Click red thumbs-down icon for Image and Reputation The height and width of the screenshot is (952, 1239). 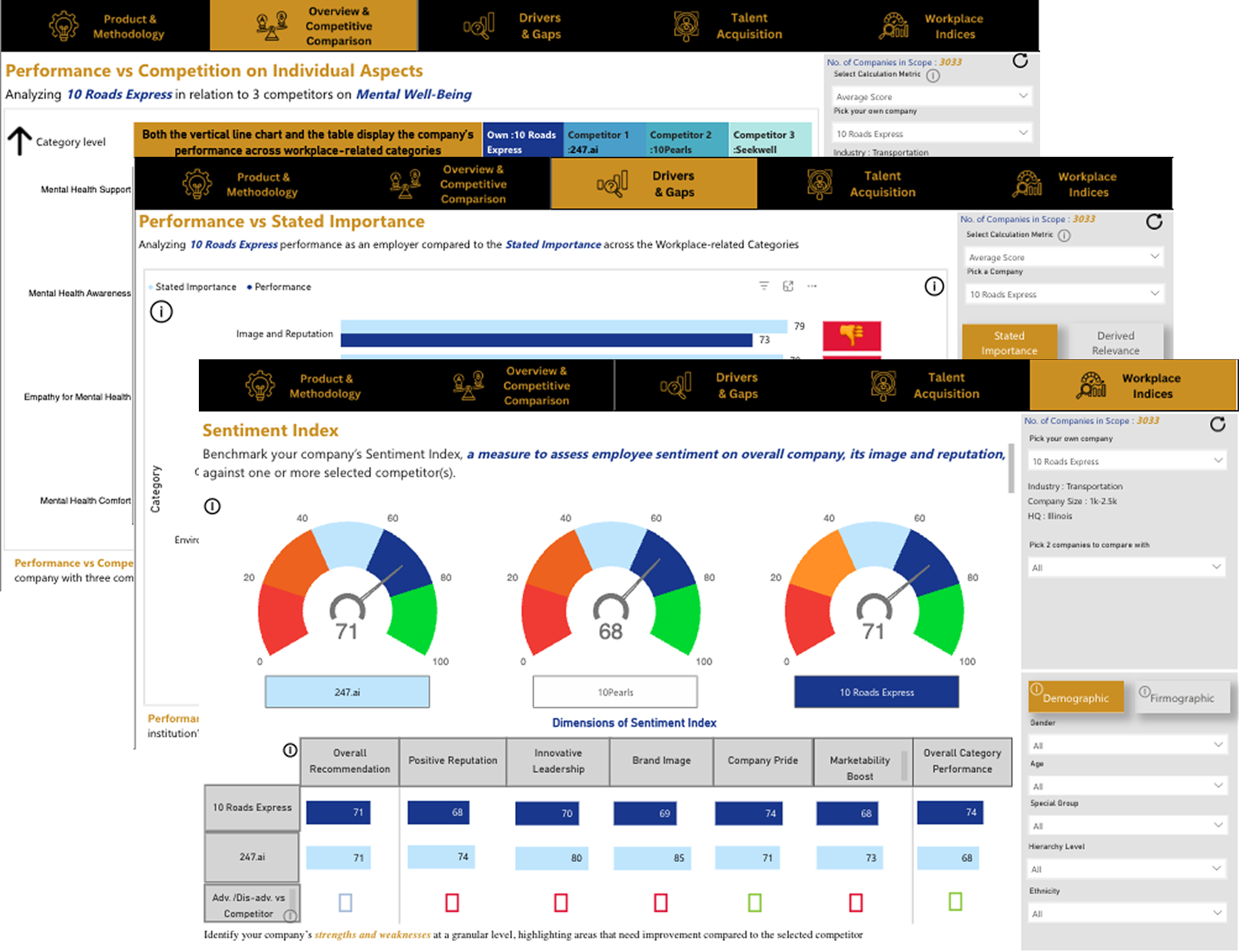click(x=852, y=335)
